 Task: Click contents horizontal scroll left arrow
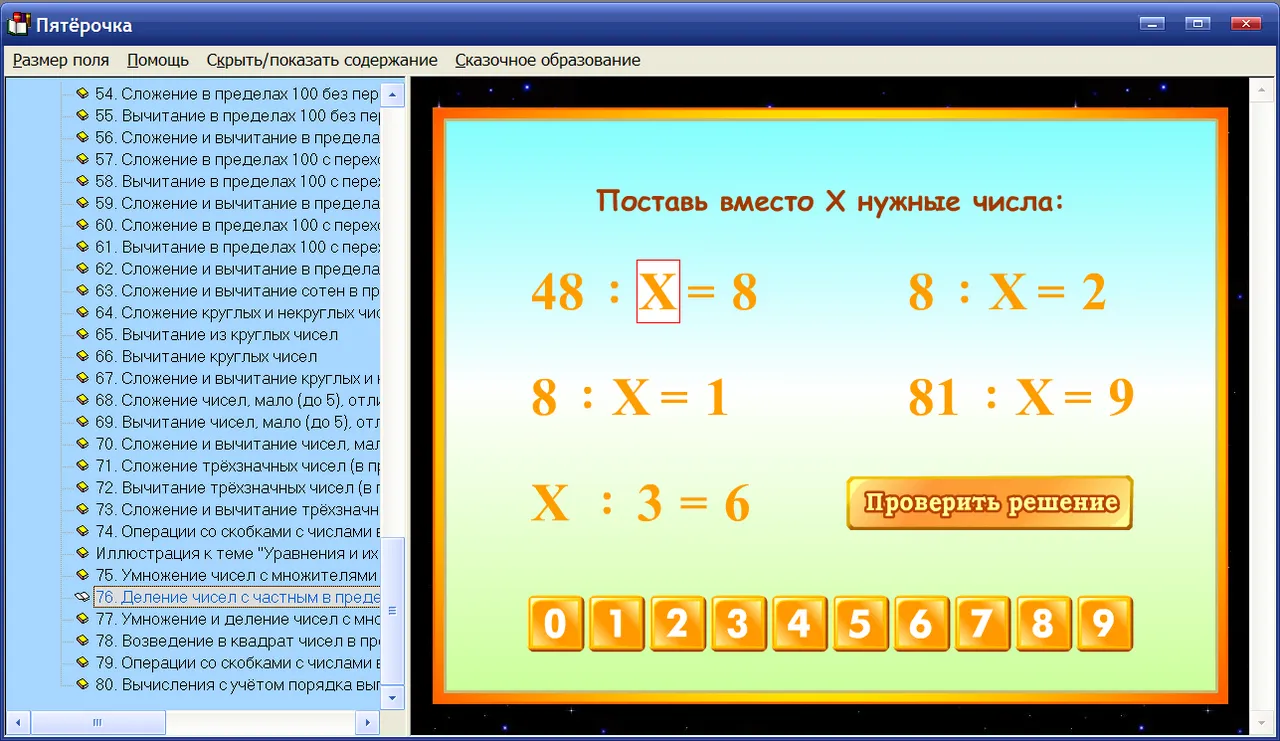(17, 722)
